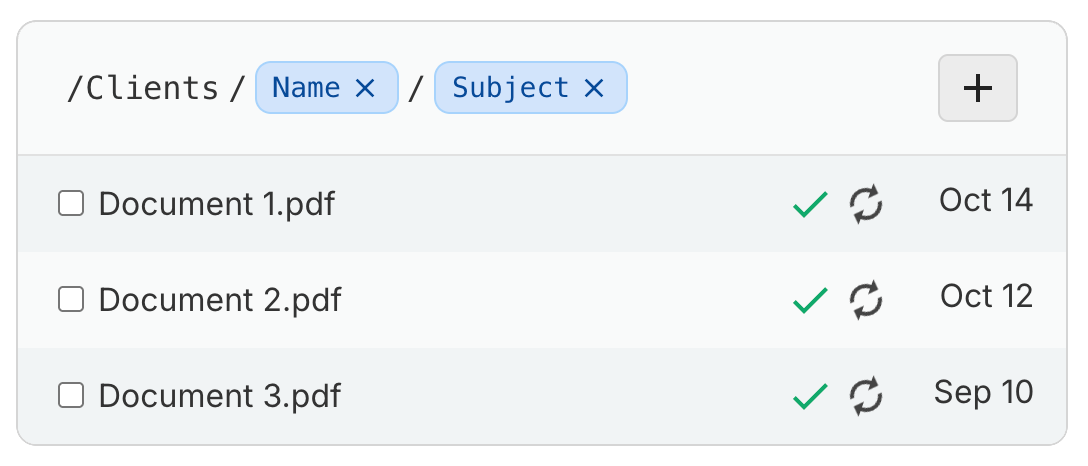Click the sync icon for Document 3.pdf
This screenshot has width=1088, height=466.
(866, 396)
